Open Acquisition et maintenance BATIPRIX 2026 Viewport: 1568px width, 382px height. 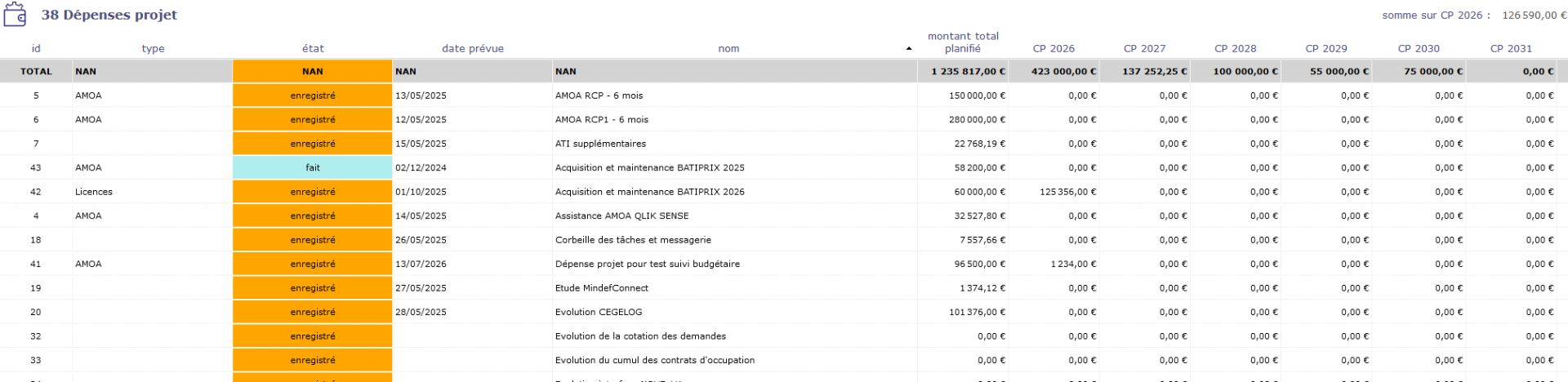point(649,192)
